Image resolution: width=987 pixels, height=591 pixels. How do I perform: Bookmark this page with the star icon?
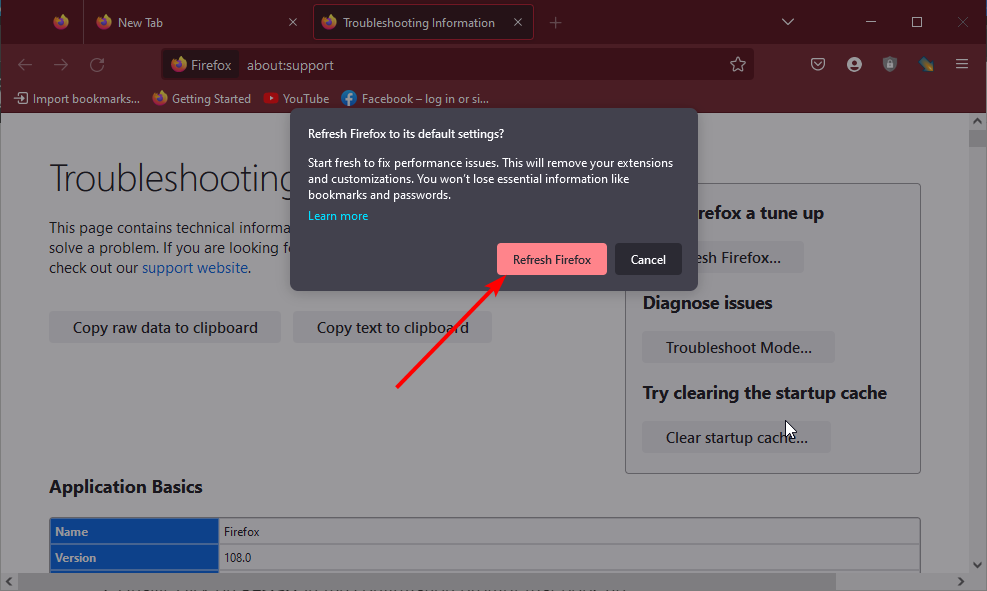coord(738,64)
